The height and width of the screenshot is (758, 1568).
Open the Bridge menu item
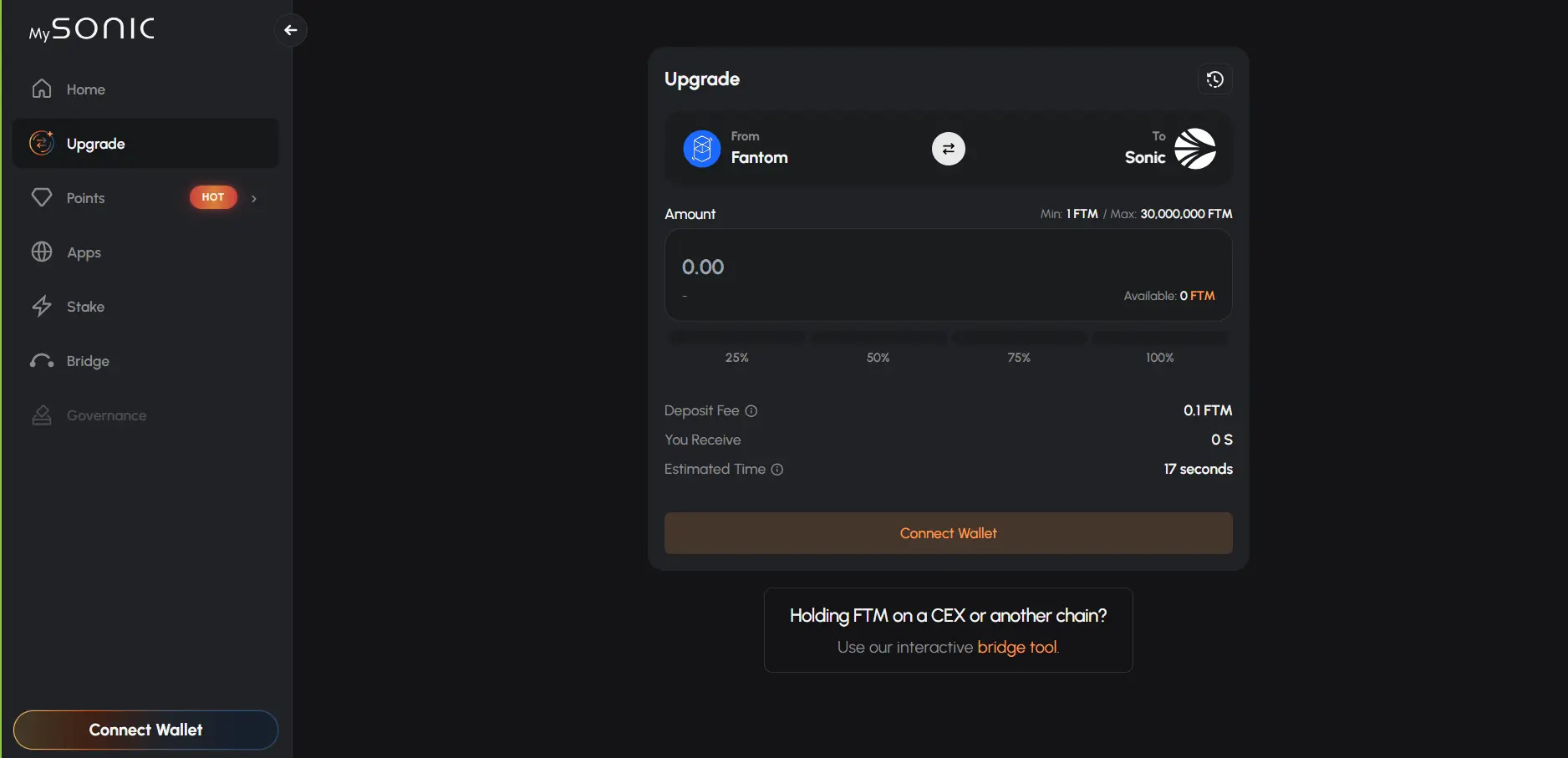[146, 361]
